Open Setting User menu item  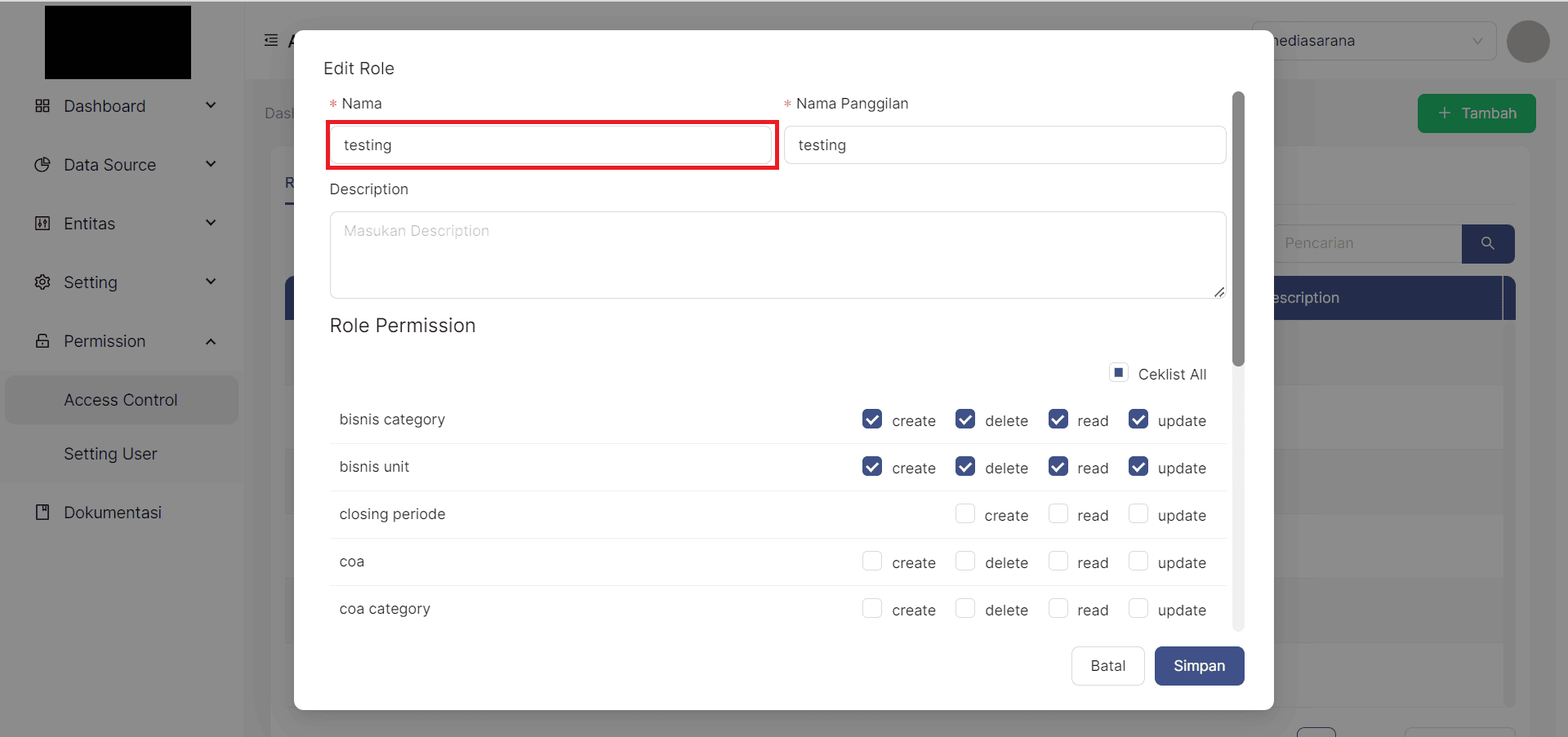point(110,454)
